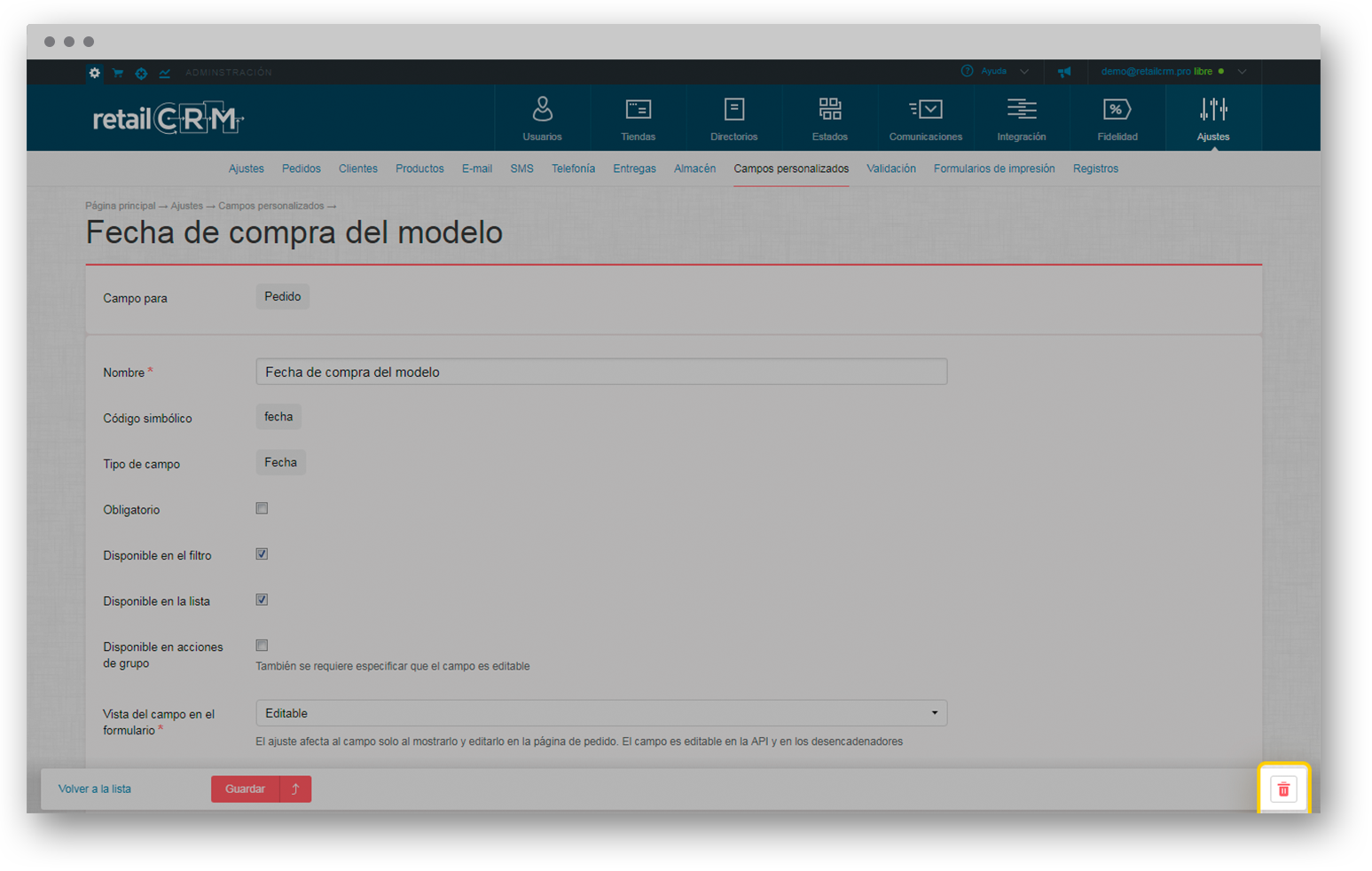Image resolution: width=1372 pixels, height=871 pixels.
Task: Open the announcements megaphone icon
Action: point(1064,72)
